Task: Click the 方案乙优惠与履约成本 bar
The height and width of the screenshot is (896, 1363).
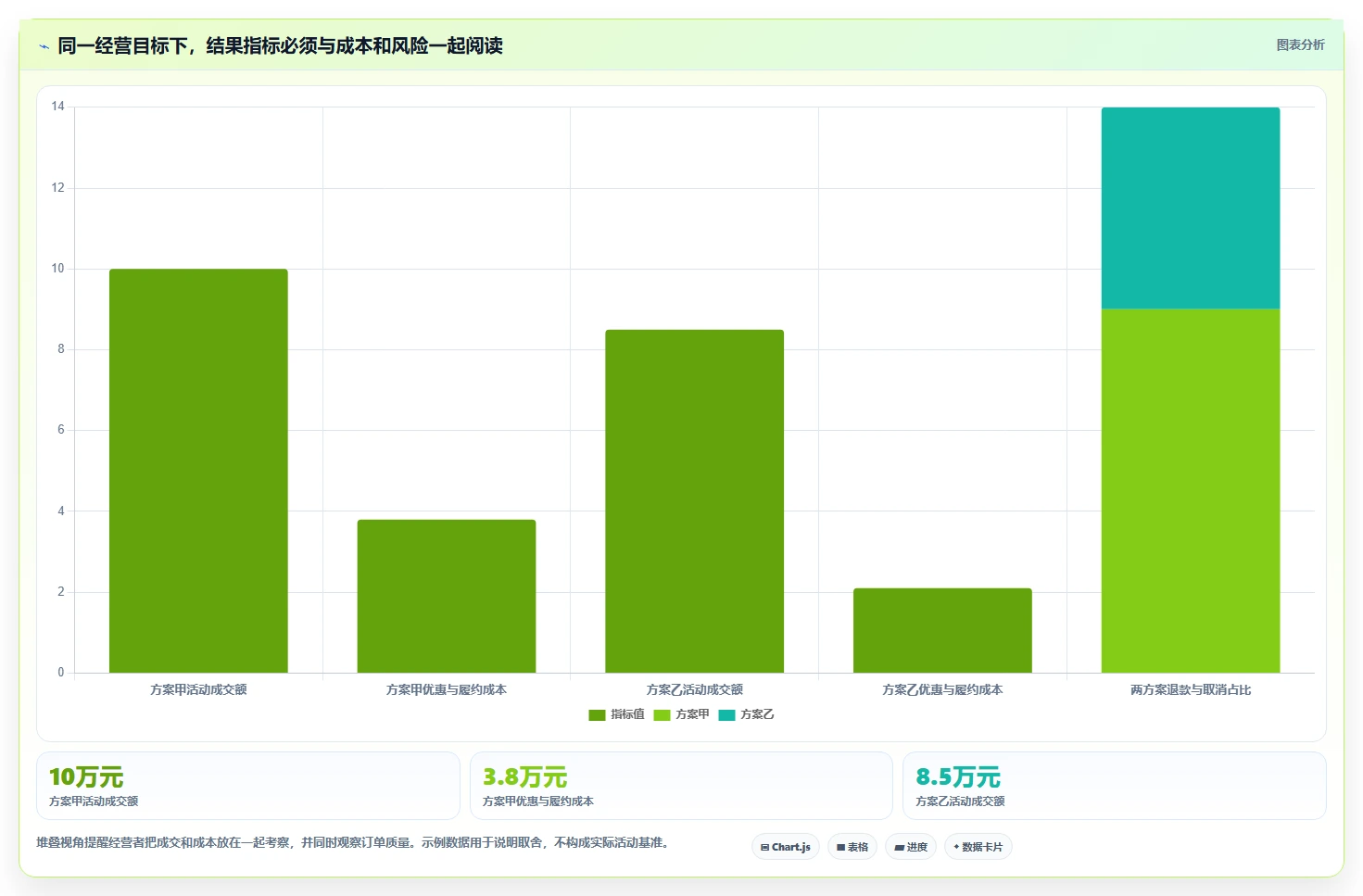Action: [x=942, y=630]
